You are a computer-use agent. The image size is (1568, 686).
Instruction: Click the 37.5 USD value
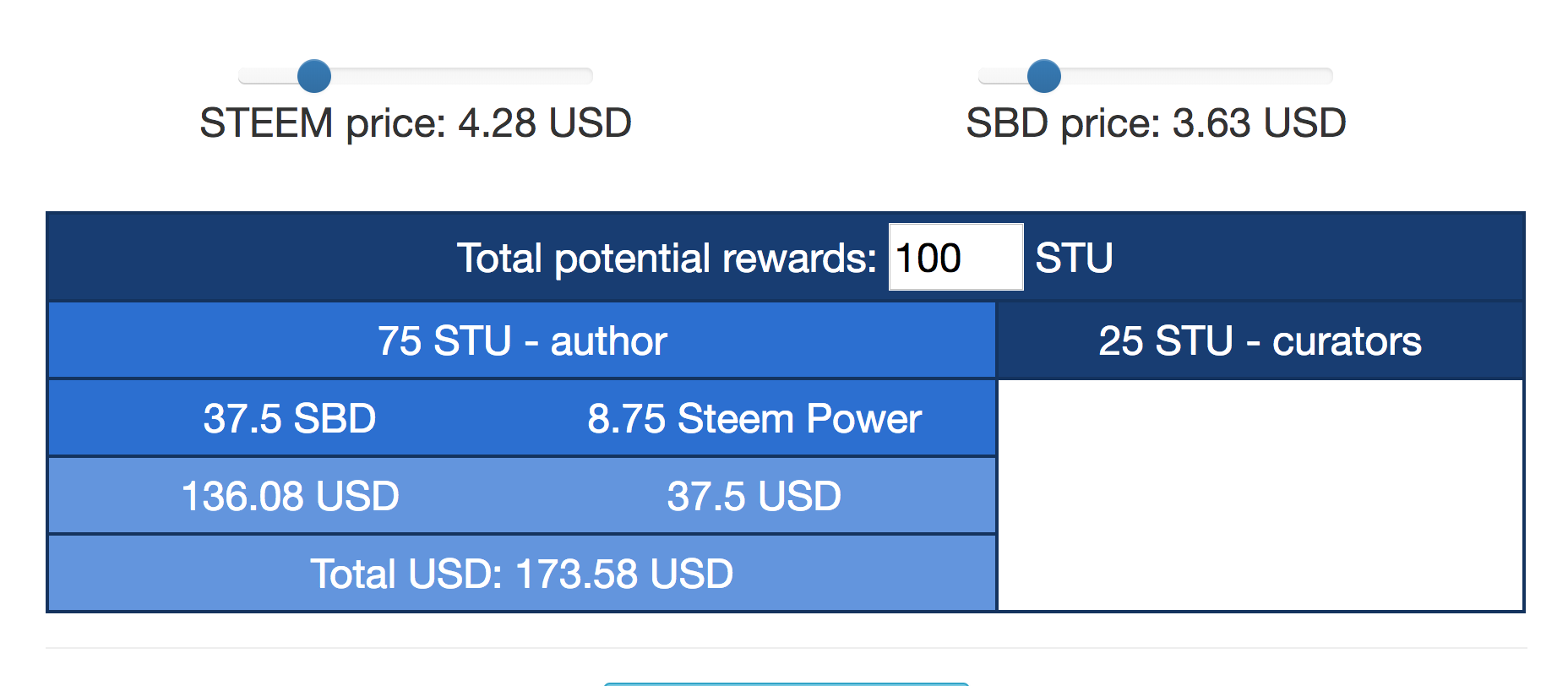pyautogui.click(x=754, y=496)
